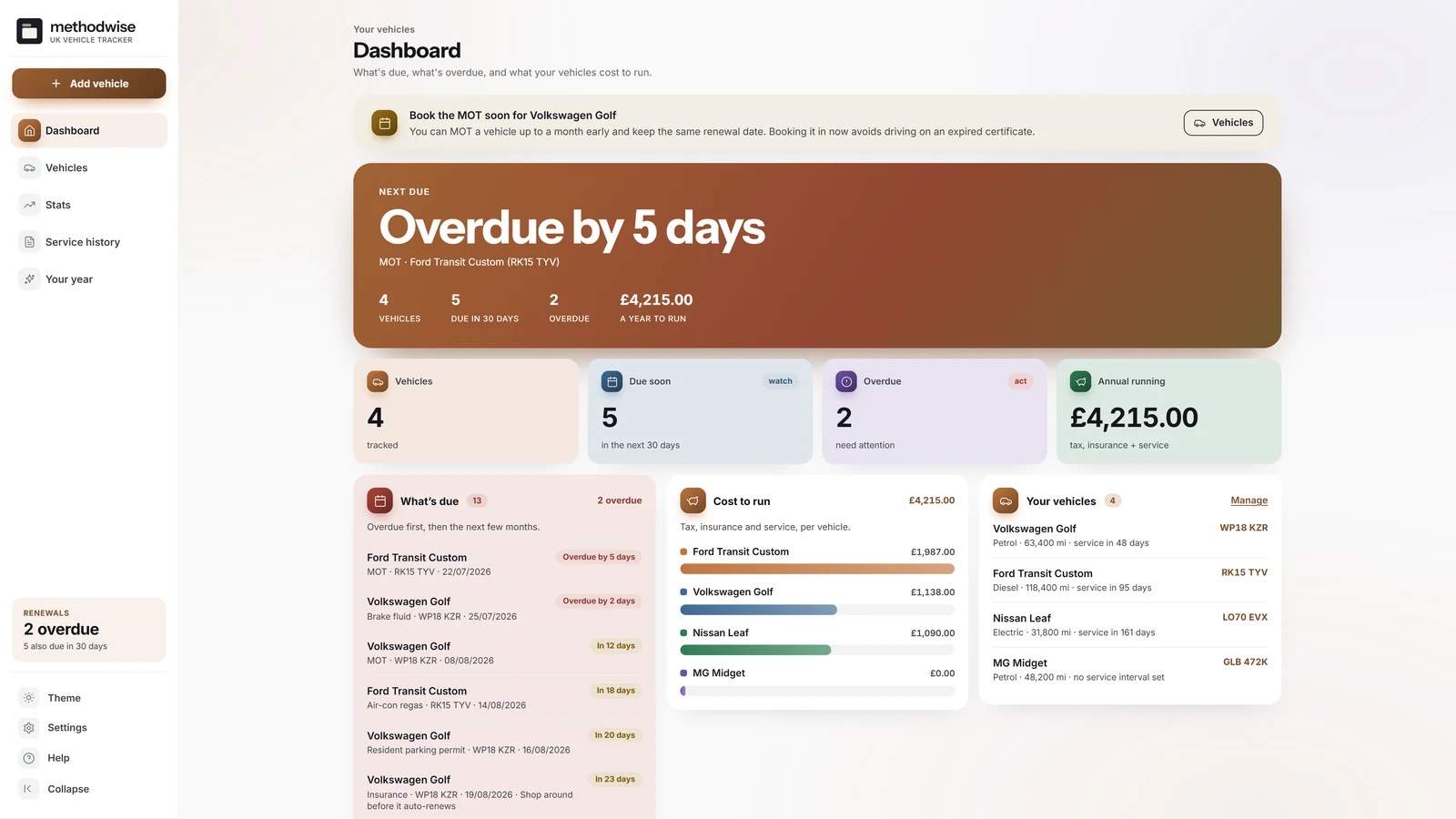Click the Manage link
Viewport: 1456px width, 819px height.
coord(1249,500)
